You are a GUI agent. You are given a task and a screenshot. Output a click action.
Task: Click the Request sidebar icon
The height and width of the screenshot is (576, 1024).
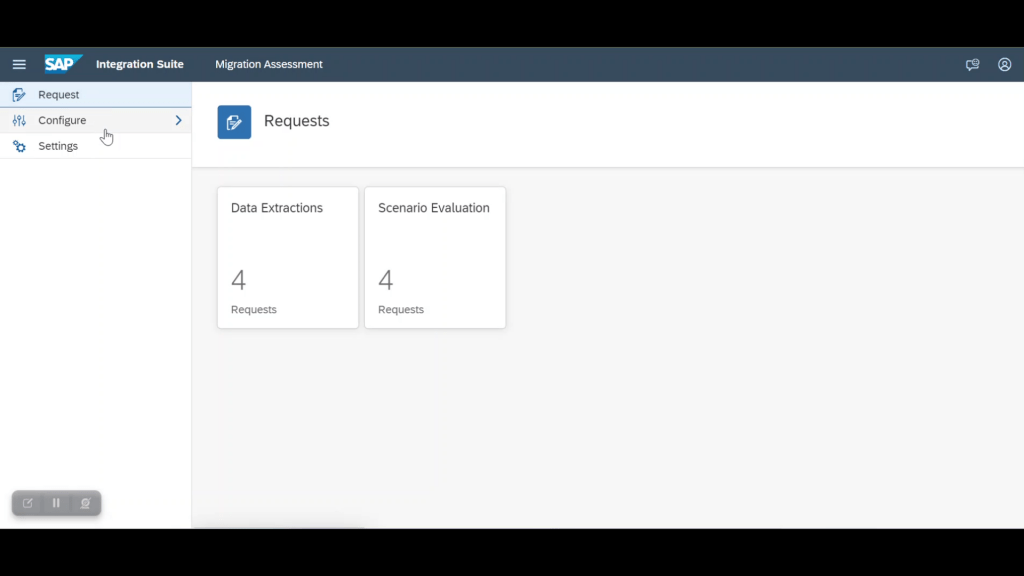point(19,95)
